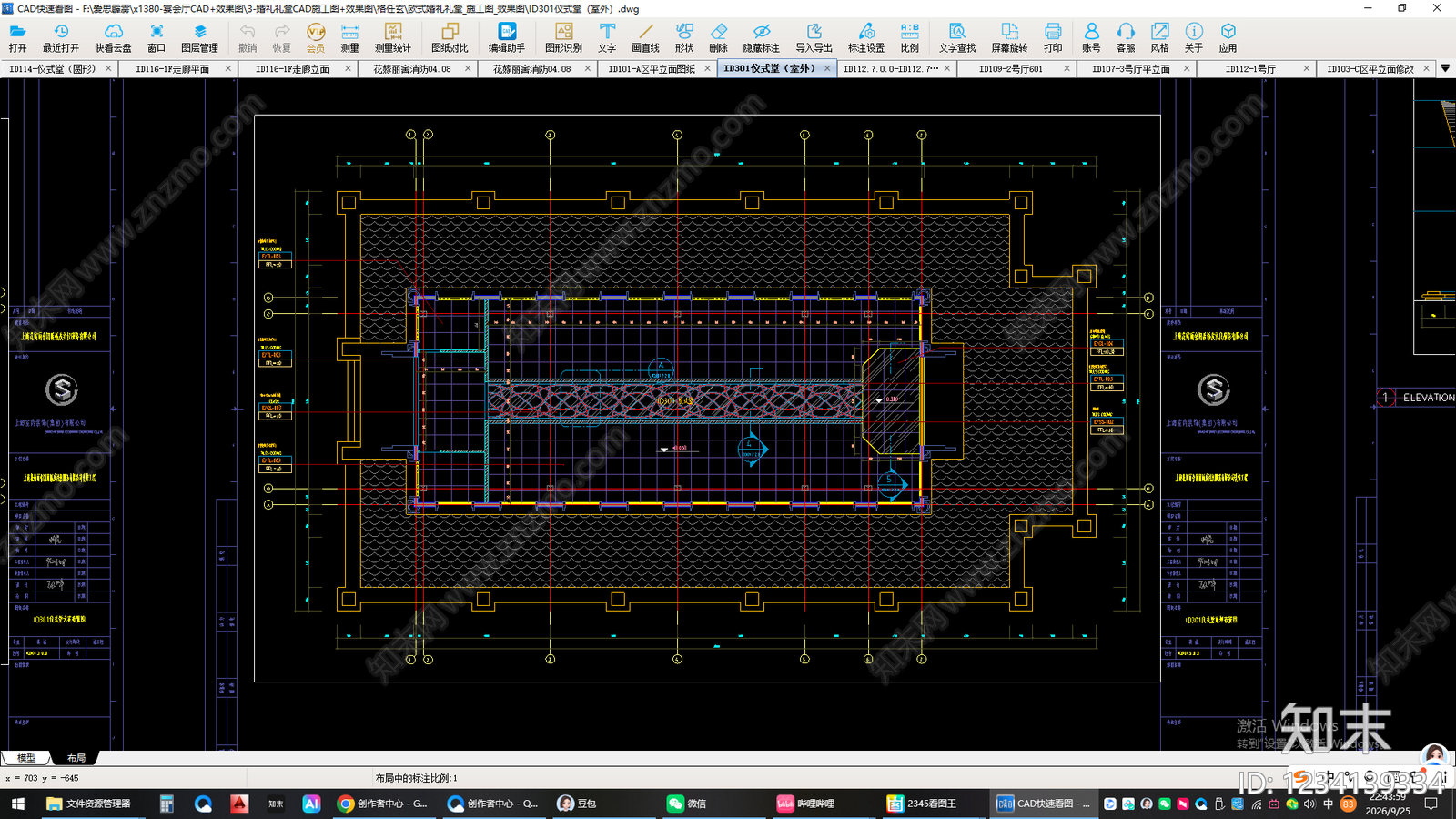
Task: Open the 关于 about info icon
Action: click(x=1194, y=37)
